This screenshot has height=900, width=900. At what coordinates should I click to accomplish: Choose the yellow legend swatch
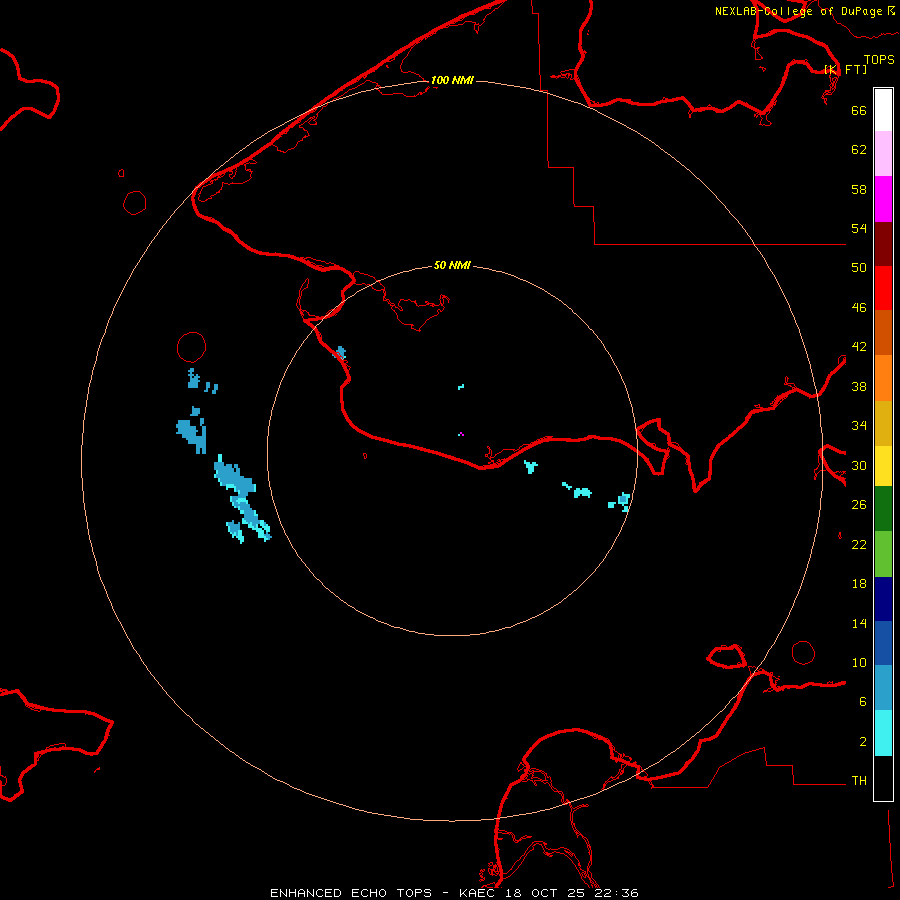tap(883, 466)
